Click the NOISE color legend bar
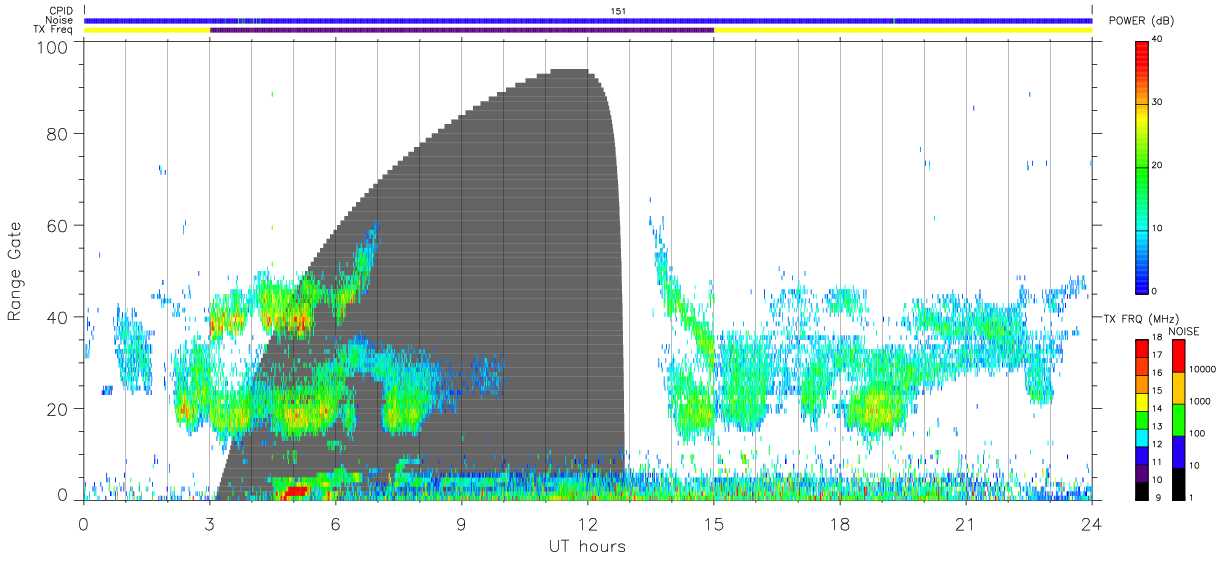 coord(1178,420)
